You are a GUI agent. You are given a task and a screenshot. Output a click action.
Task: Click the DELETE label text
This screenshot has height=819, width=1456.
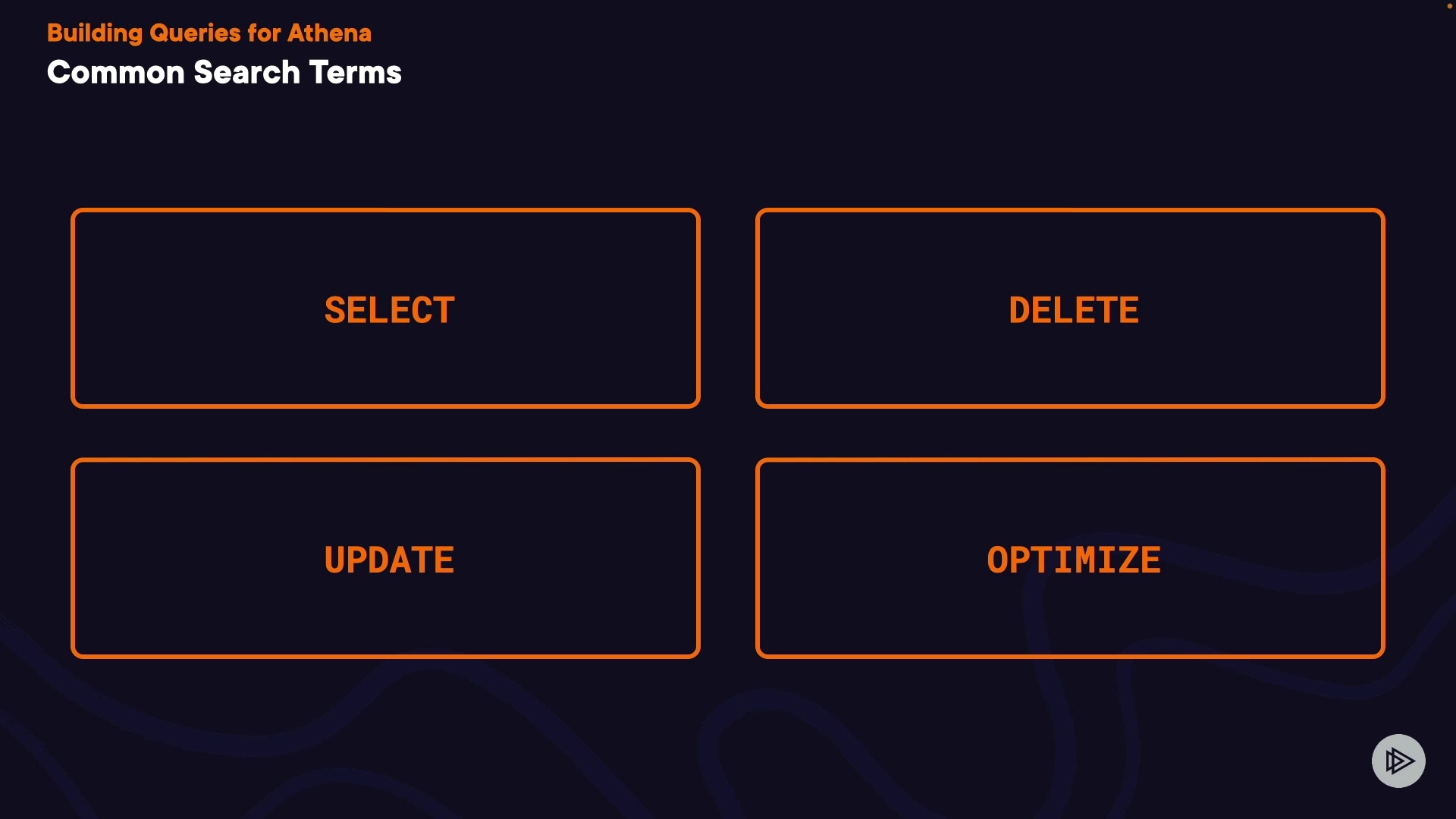1074,310
